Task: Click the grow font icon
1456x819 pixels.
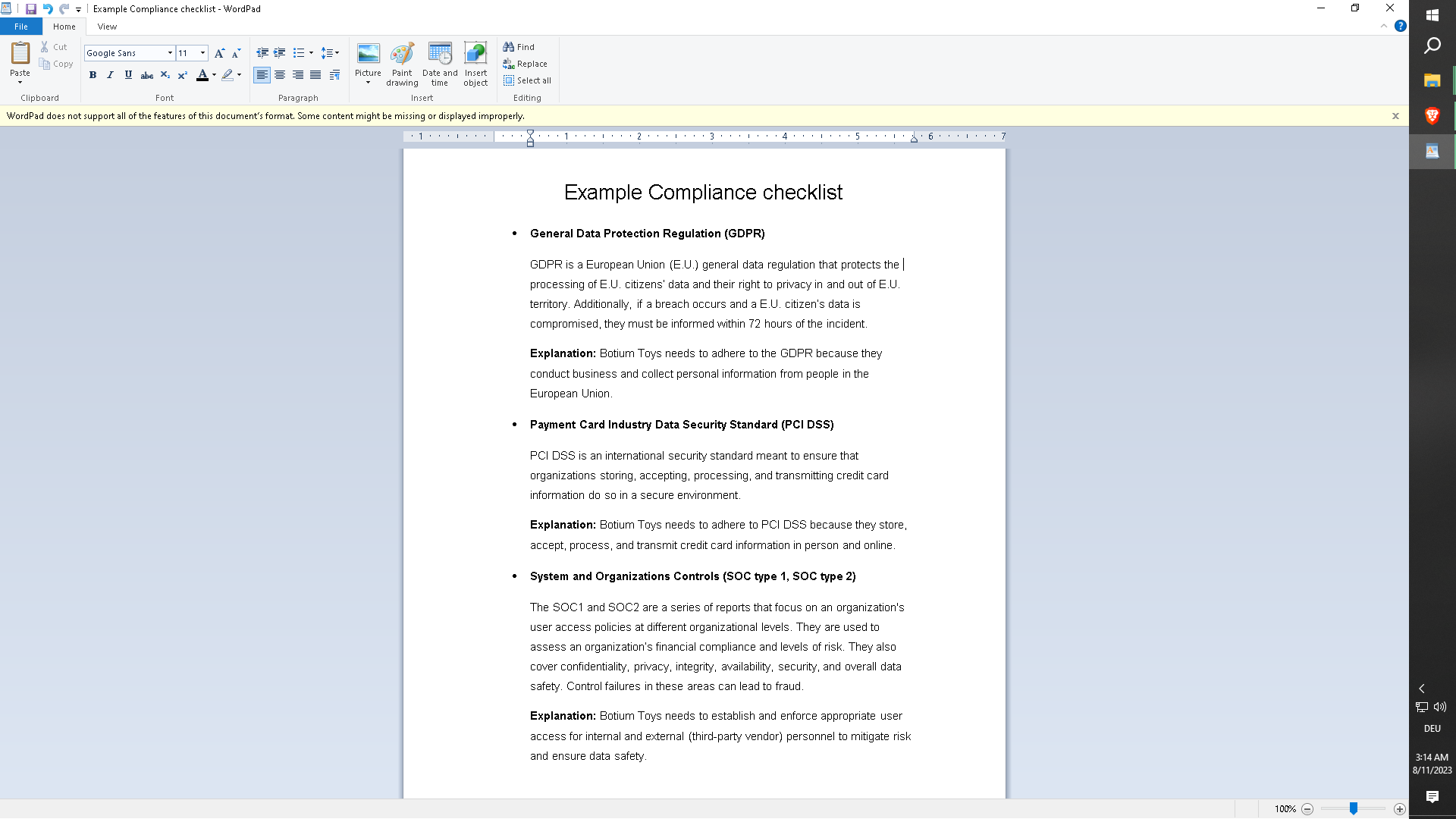Action: point(219,53)
